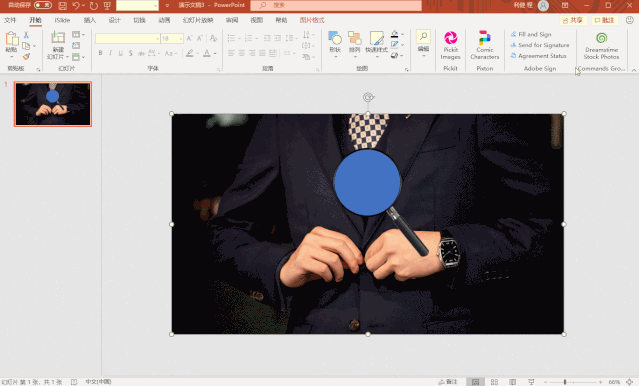Switch to the 切换 (Transitions) tab
639x386 pixels.
(139, 20)
